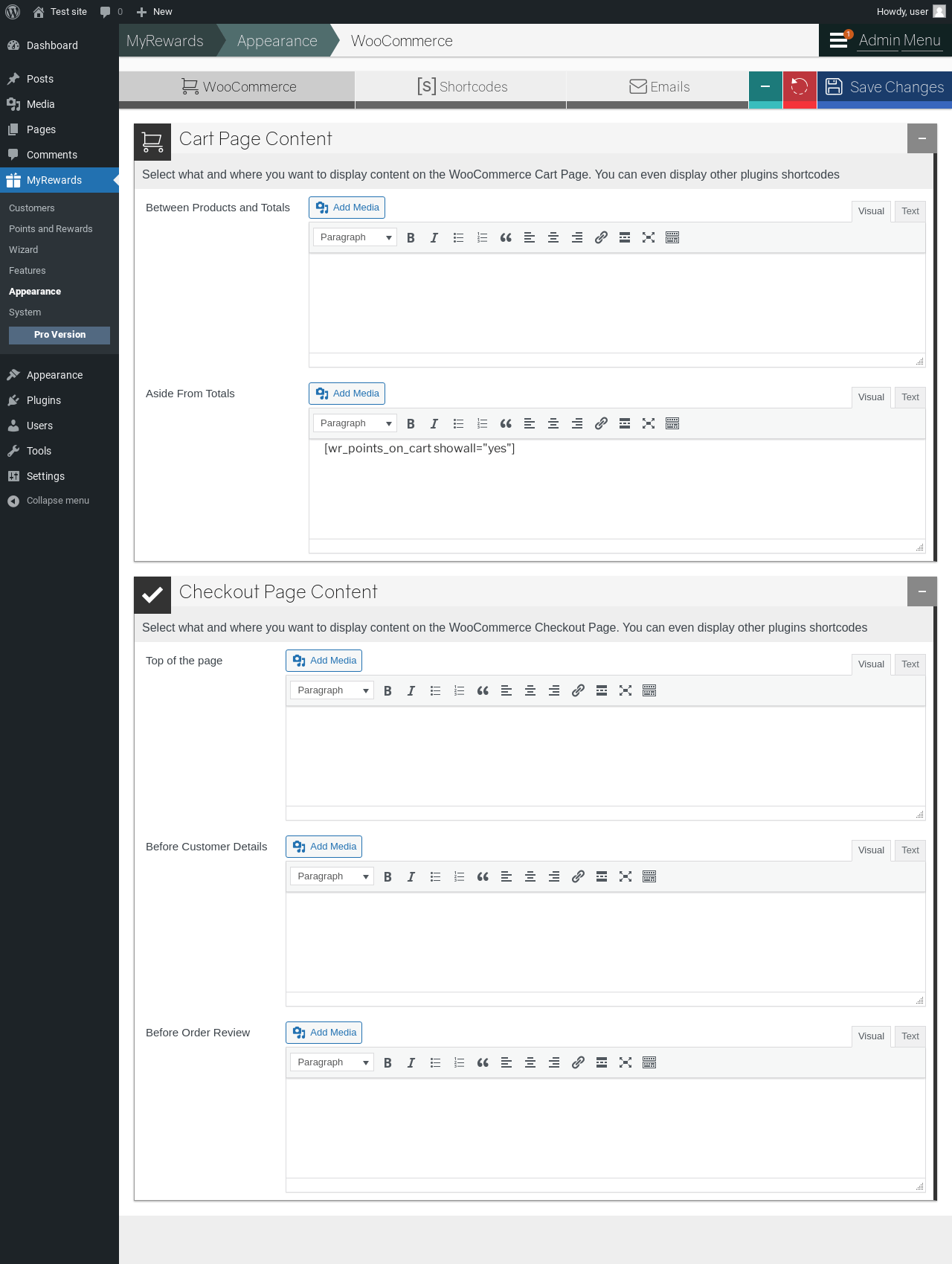Collapse the Cart Page Content section

click(x=922, y=138)
